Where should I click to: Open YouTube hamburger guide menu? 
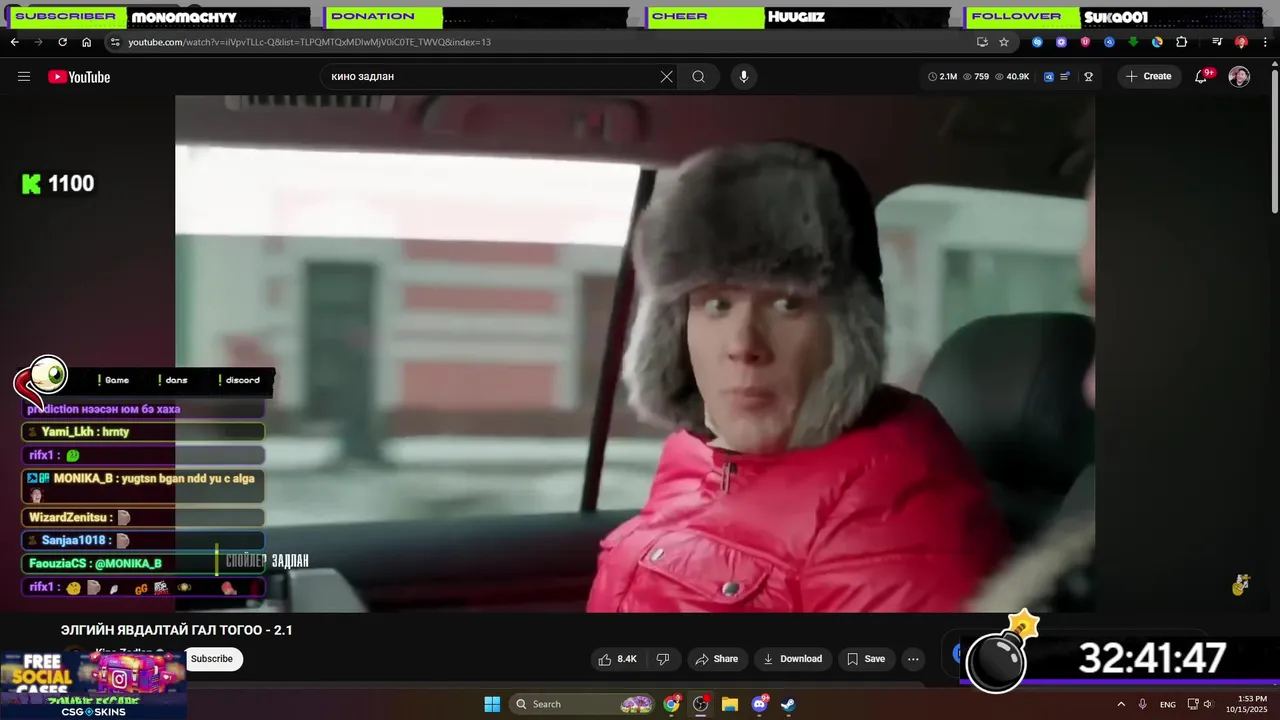coord(24,76)
